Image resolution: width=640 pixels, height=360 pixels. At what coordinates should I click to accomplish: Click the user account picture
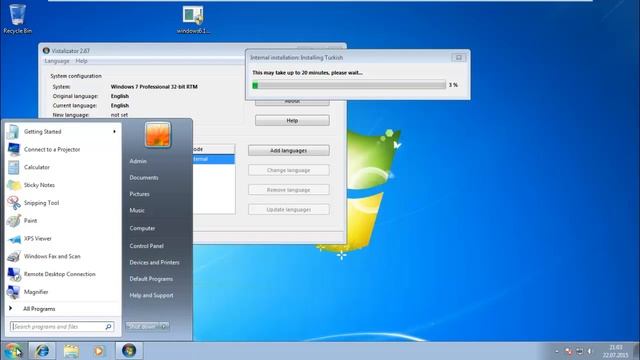pyautogui.click(x=158, y=135)
